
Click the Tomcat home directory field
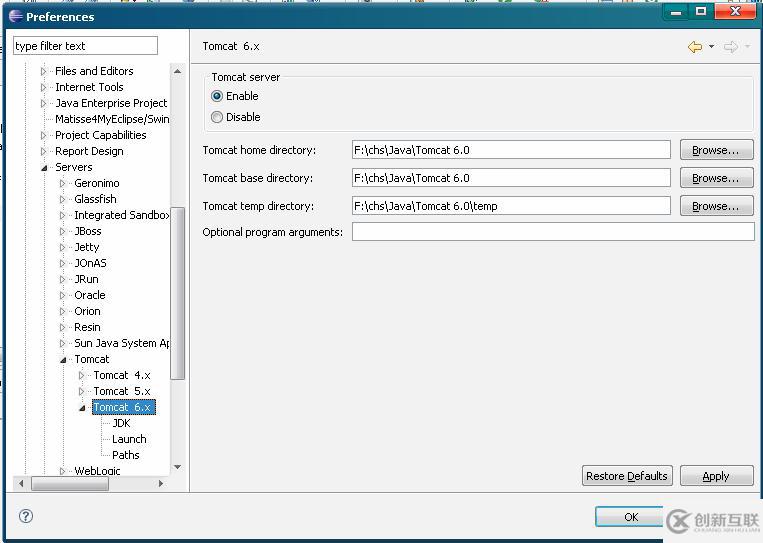511,150
